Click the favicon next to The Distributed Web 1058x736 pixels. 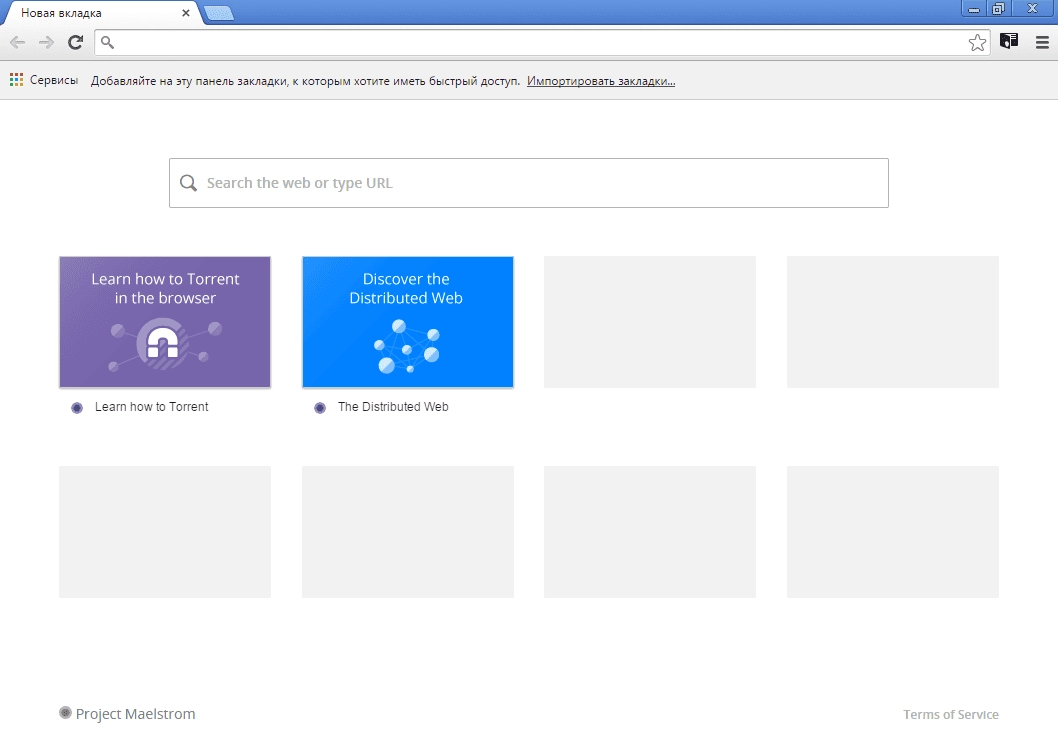[x=320, y=407]
